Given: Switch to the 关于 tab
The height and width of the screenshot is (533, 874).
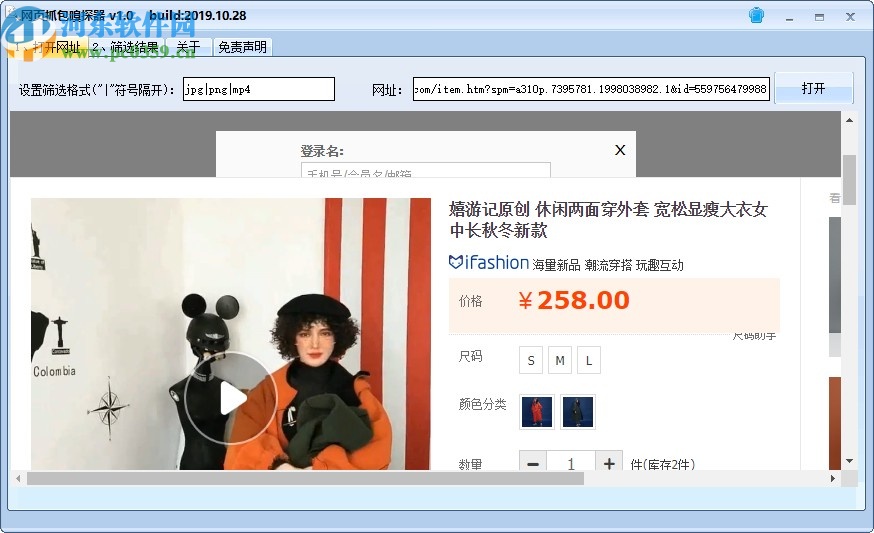Looking at the screenshot, I should [188, 47].
